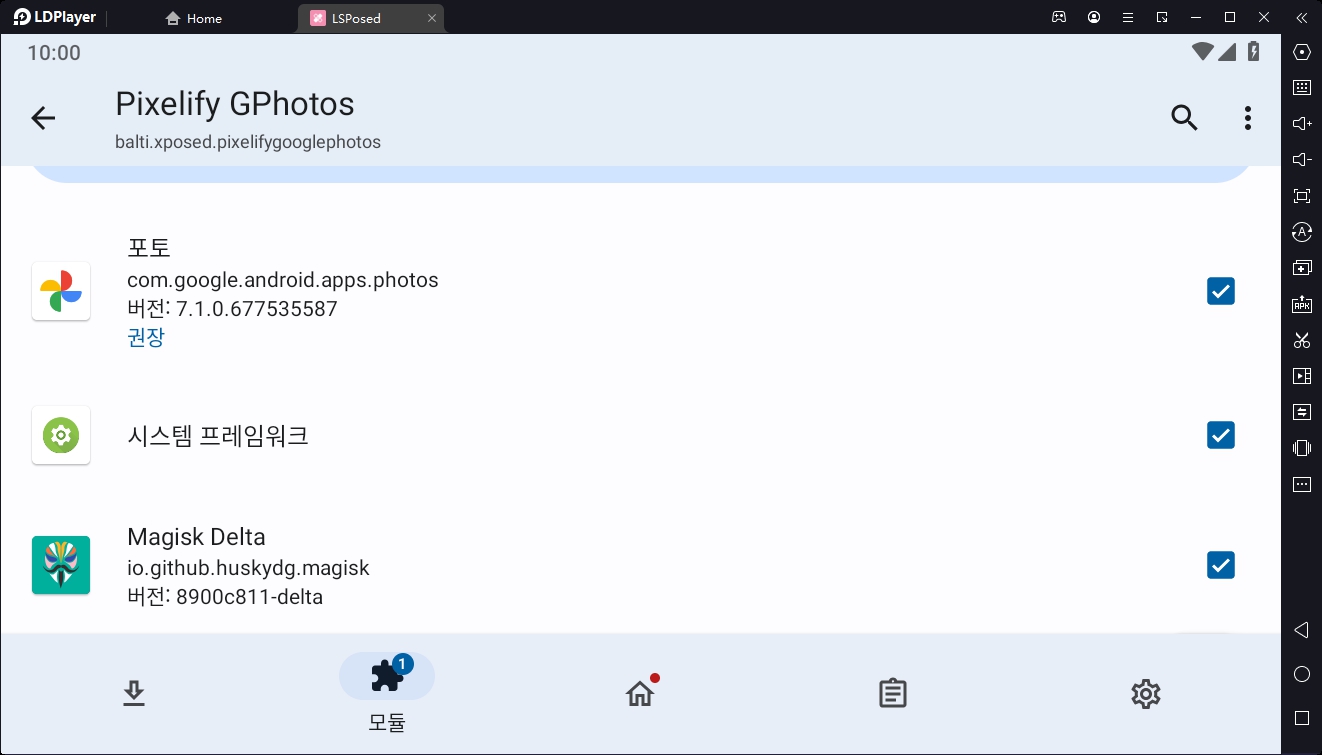Close the LSPosed emulator tab
Image resolution: width=1322 pixels, height=755 pixels.
[432, 18]
